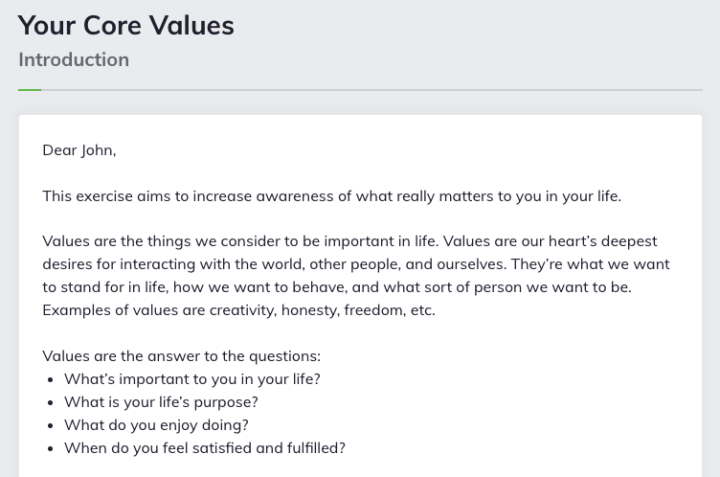Click the line starting "to stand for in life"
The image size is (720, 477).
point(337,287)
